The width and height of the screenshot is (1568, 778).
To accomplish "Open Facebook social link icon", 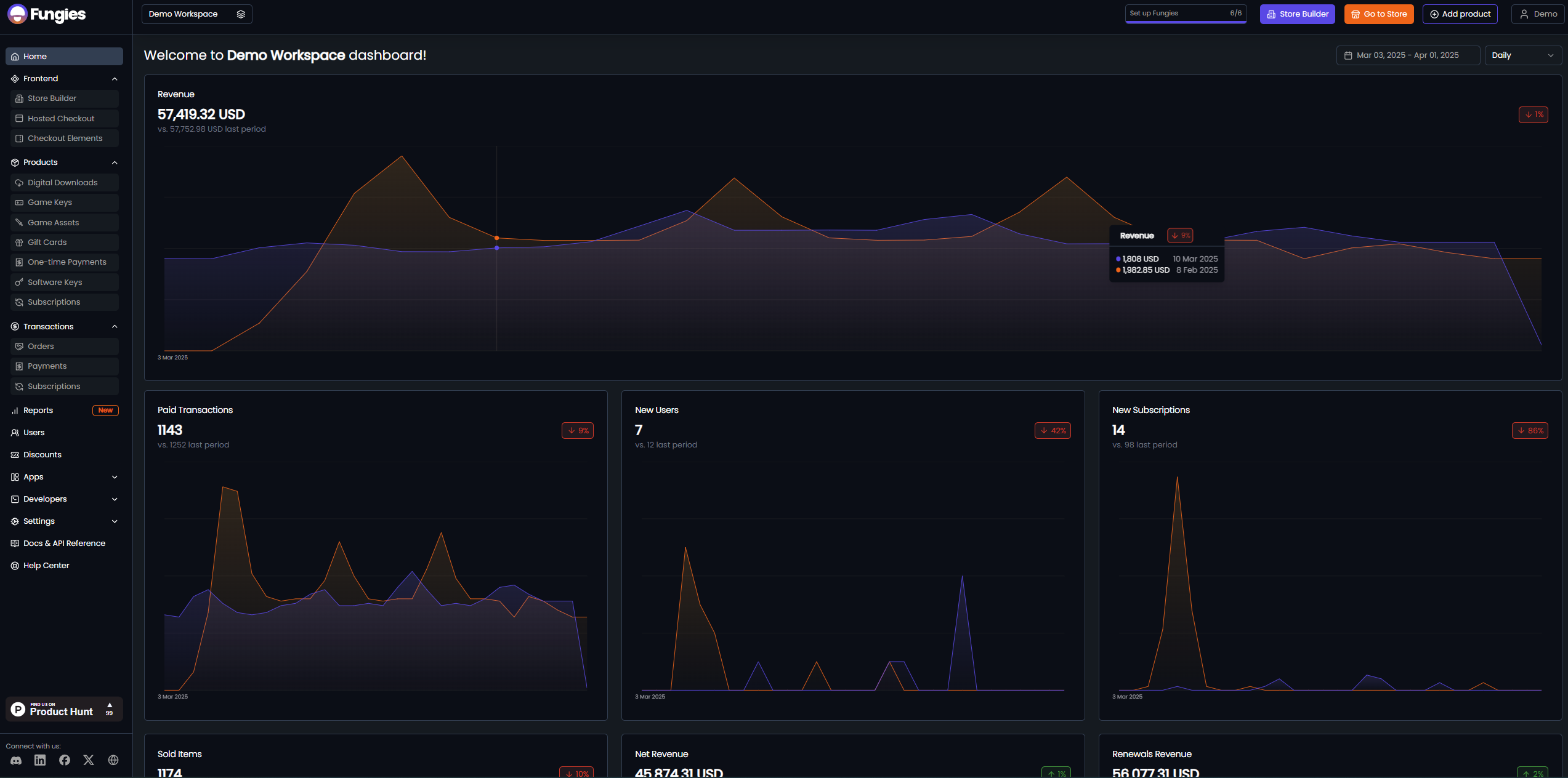I will pos(65,760).
